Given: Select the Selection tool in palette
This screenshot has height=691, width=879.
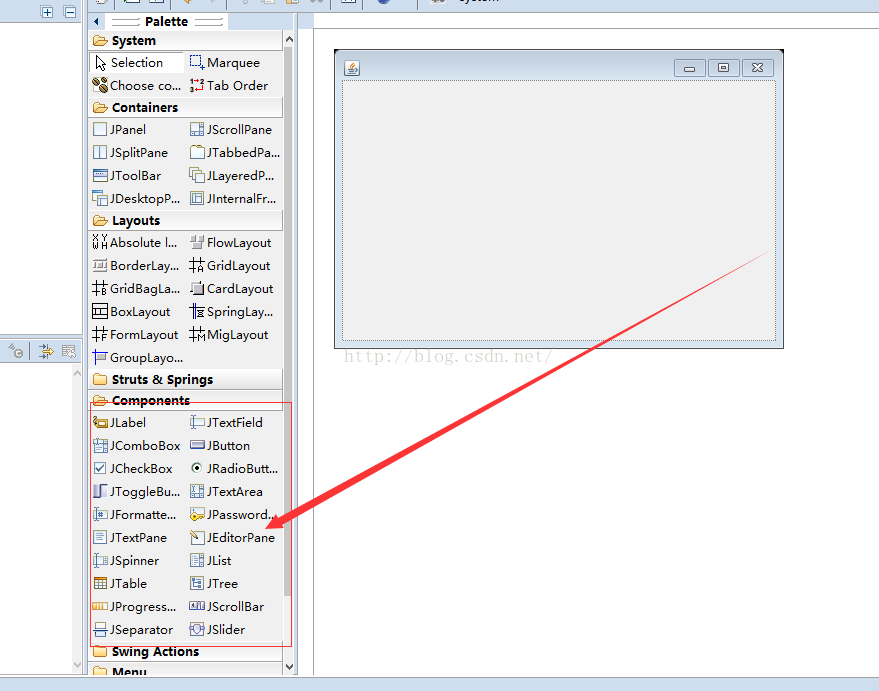Looking at the screenshot, I should pyautogui.click(x=136, y=63).
